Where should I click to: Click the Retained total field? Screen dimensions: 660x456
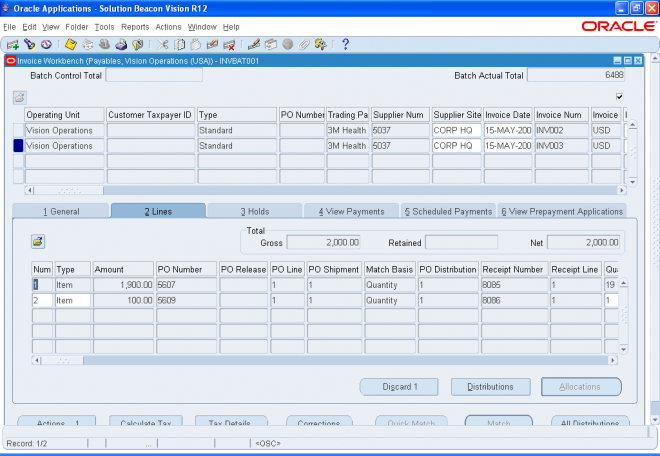pyautogui.click(x=462, y=243)
